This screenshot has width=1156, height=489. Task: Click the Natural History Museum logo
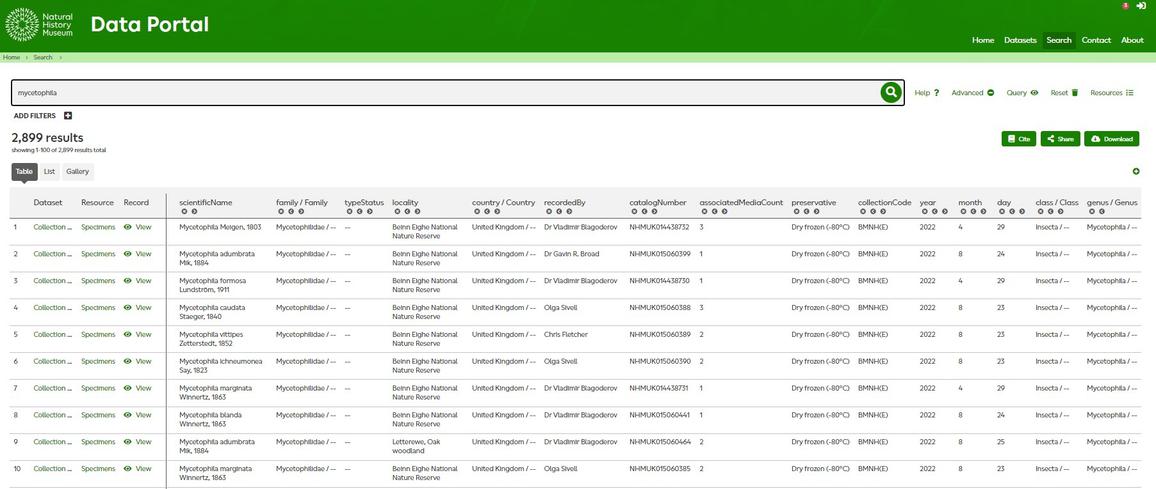coord(38,24)
